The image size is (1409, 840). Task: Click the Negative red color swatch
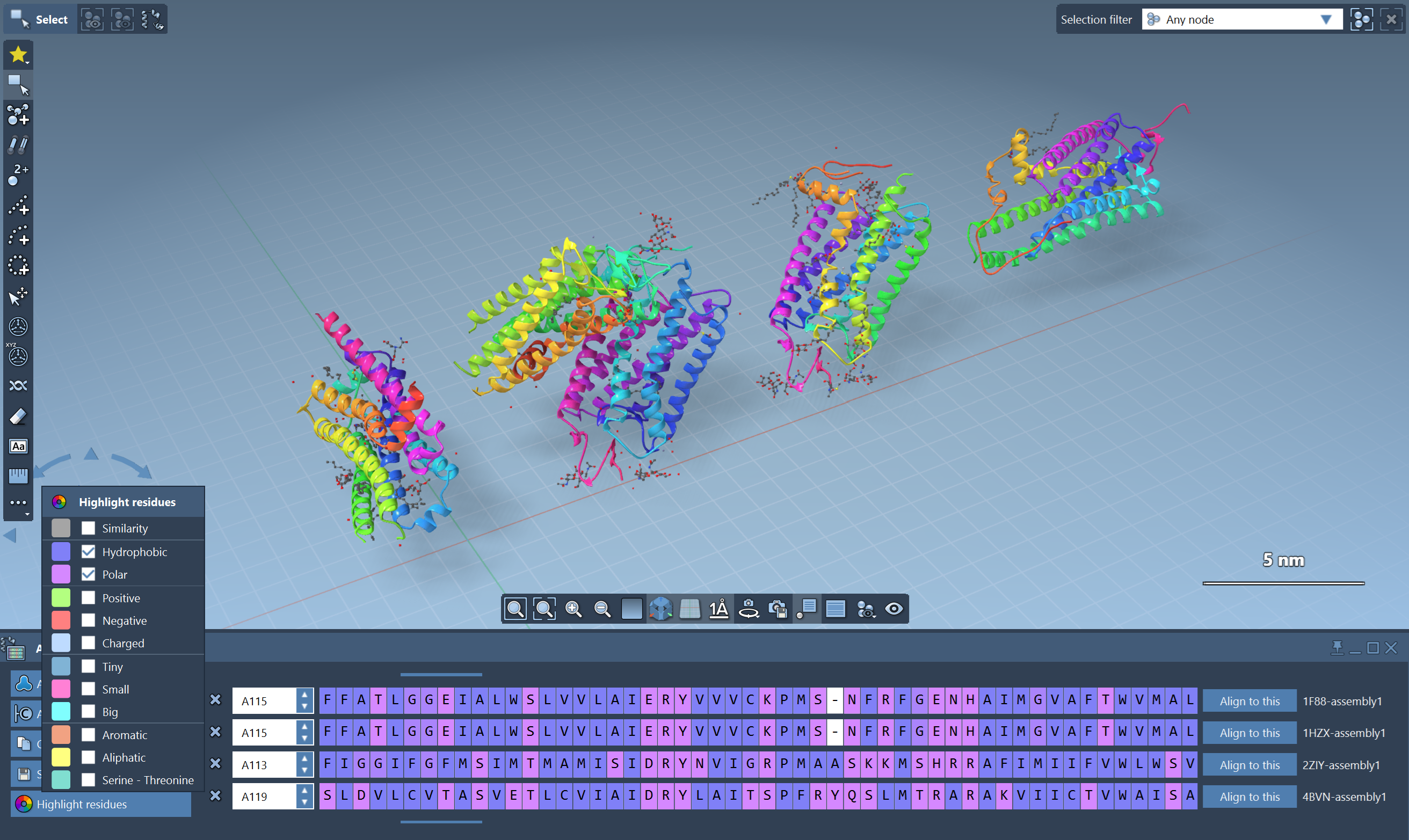(x=61, y=620)
